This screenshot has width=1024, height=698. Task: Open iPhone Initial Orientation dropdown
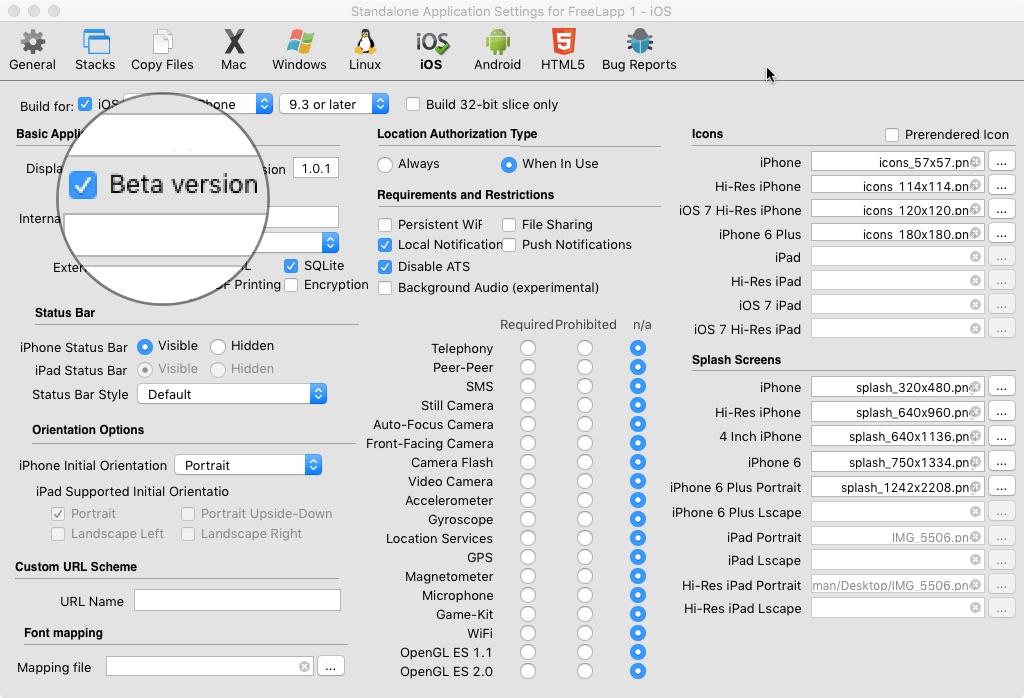(247, 465)
